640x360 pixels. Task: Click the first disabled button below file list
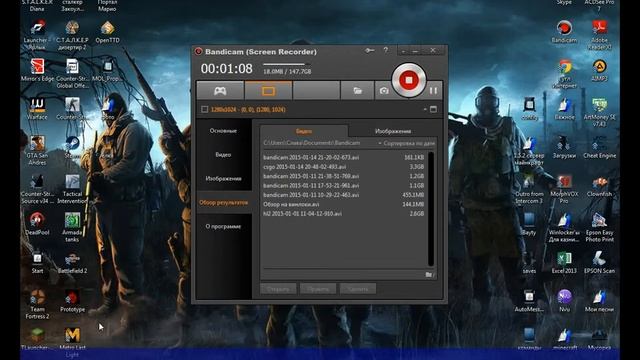[278, 289]
